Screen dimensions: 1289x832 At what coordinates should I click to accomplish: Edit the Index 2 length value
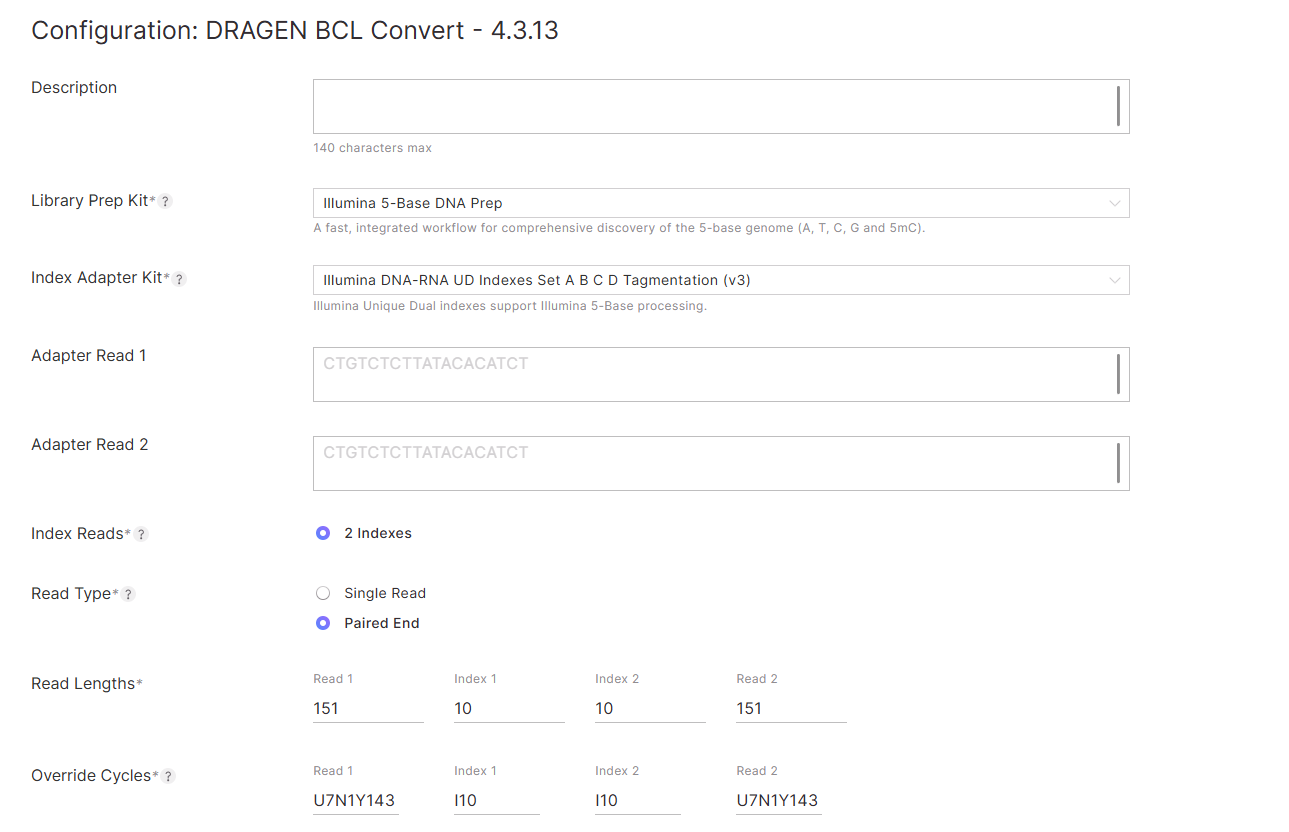650,708
